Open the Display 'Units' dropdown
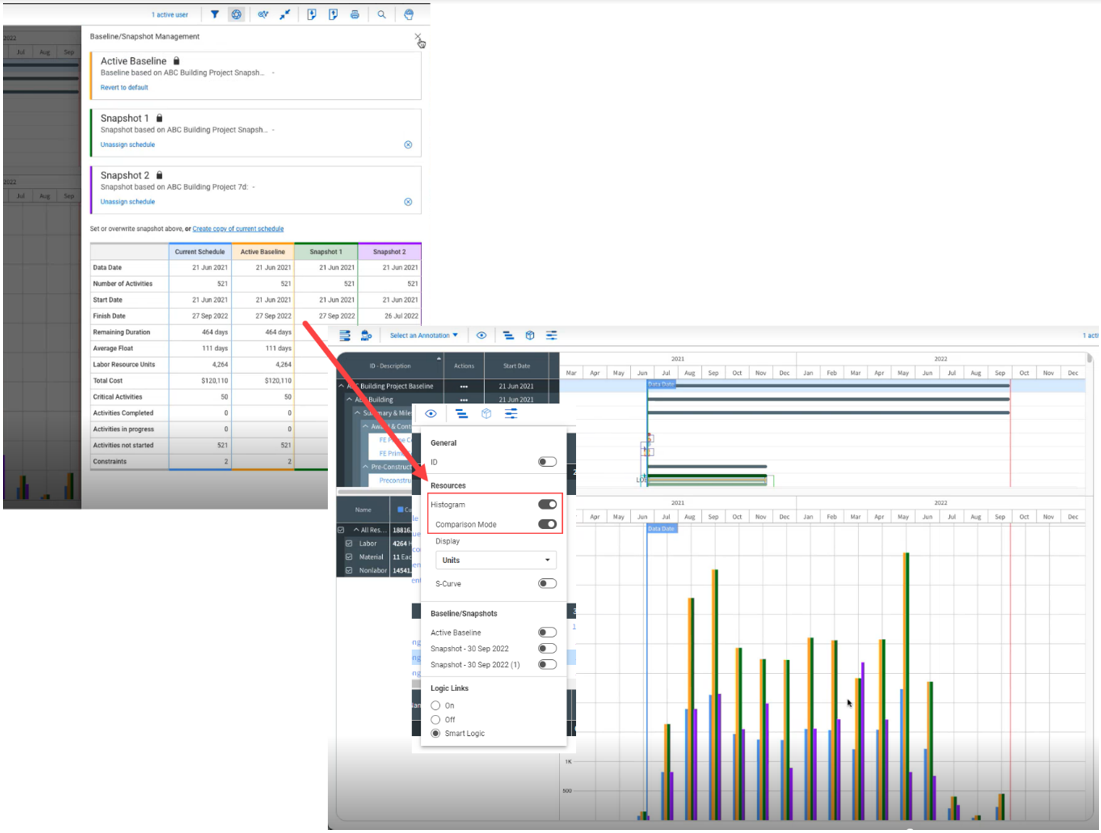The width and height of the screenshot is (1101, 833). tap(497, 561)
